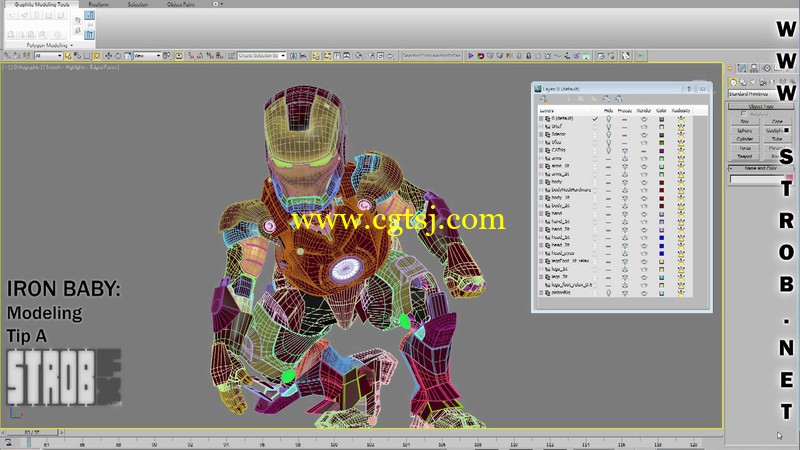Select the Lights category icon
Screen dimensions: 800x450
(x=753, y=82)
